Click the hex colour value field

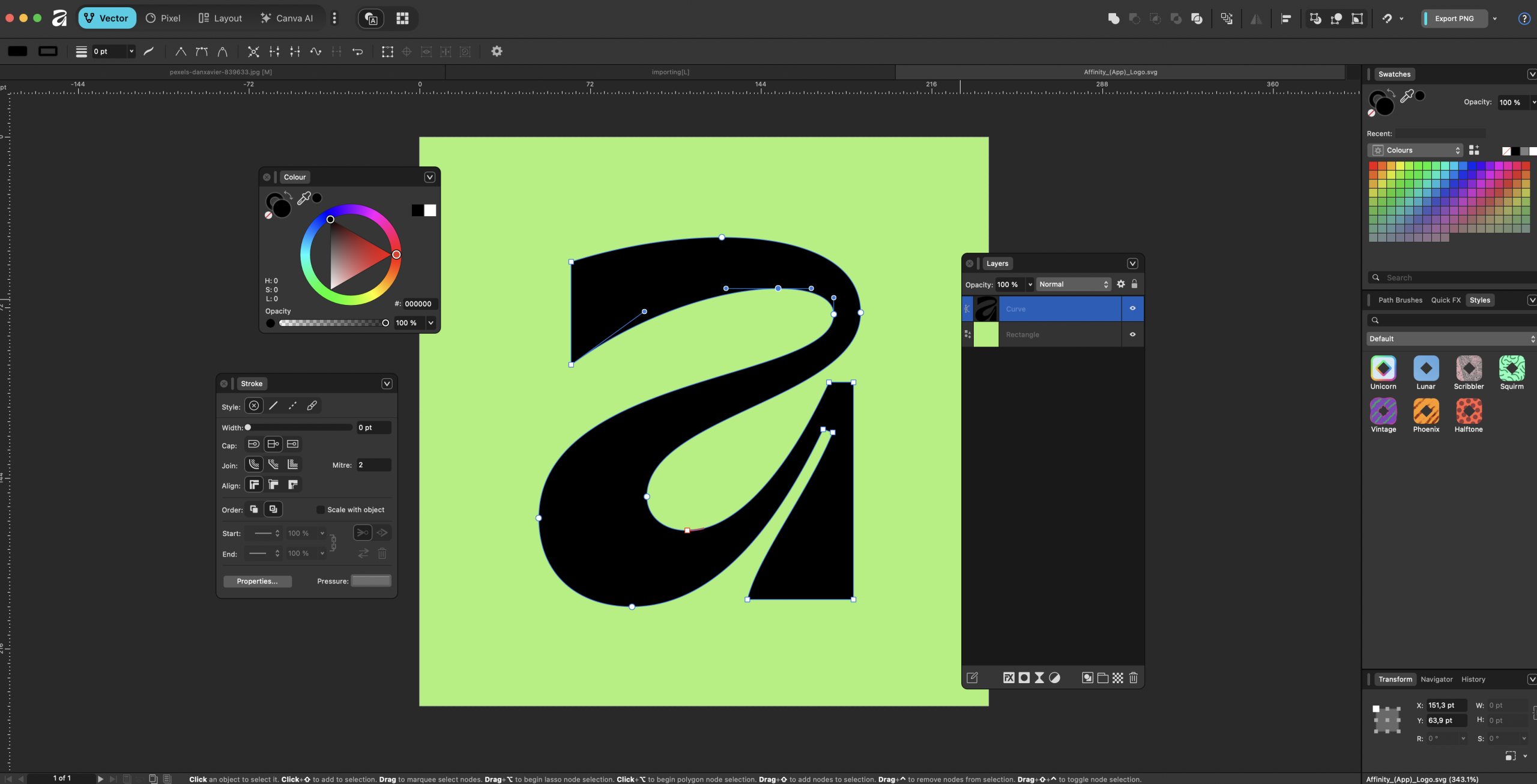tap(418, 304)
